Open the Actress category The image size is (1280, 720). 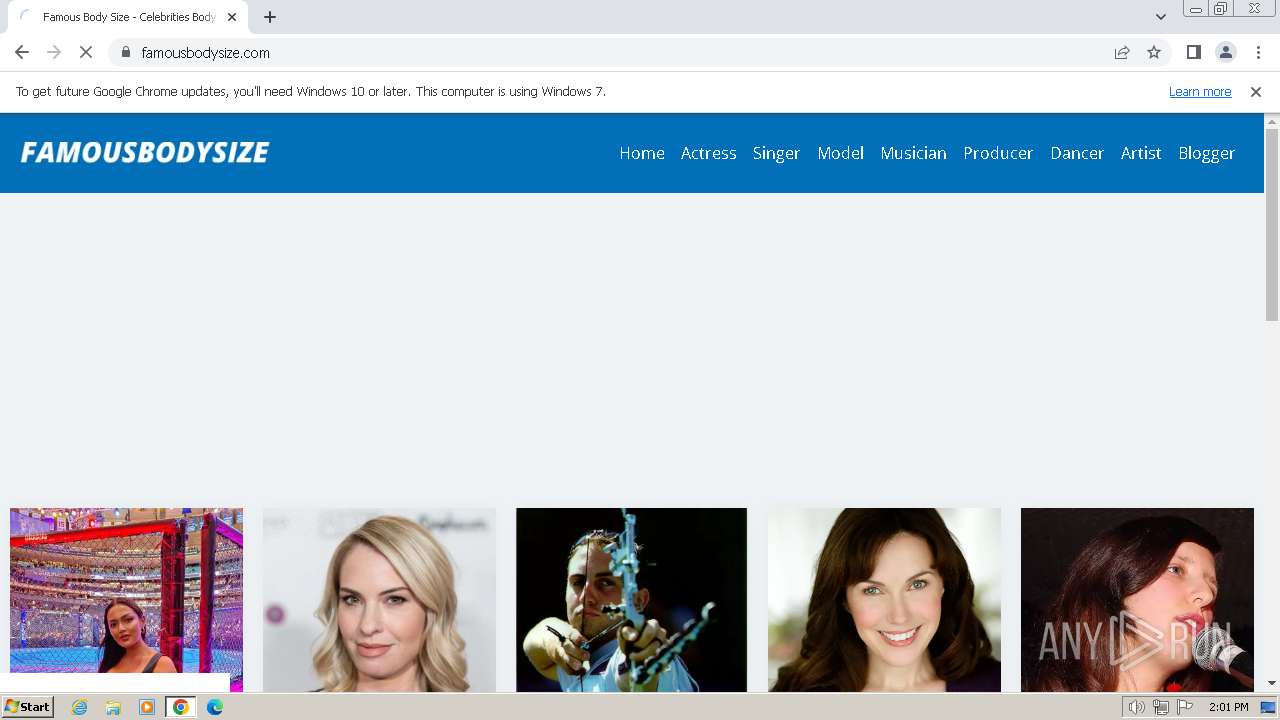(708, 153)
